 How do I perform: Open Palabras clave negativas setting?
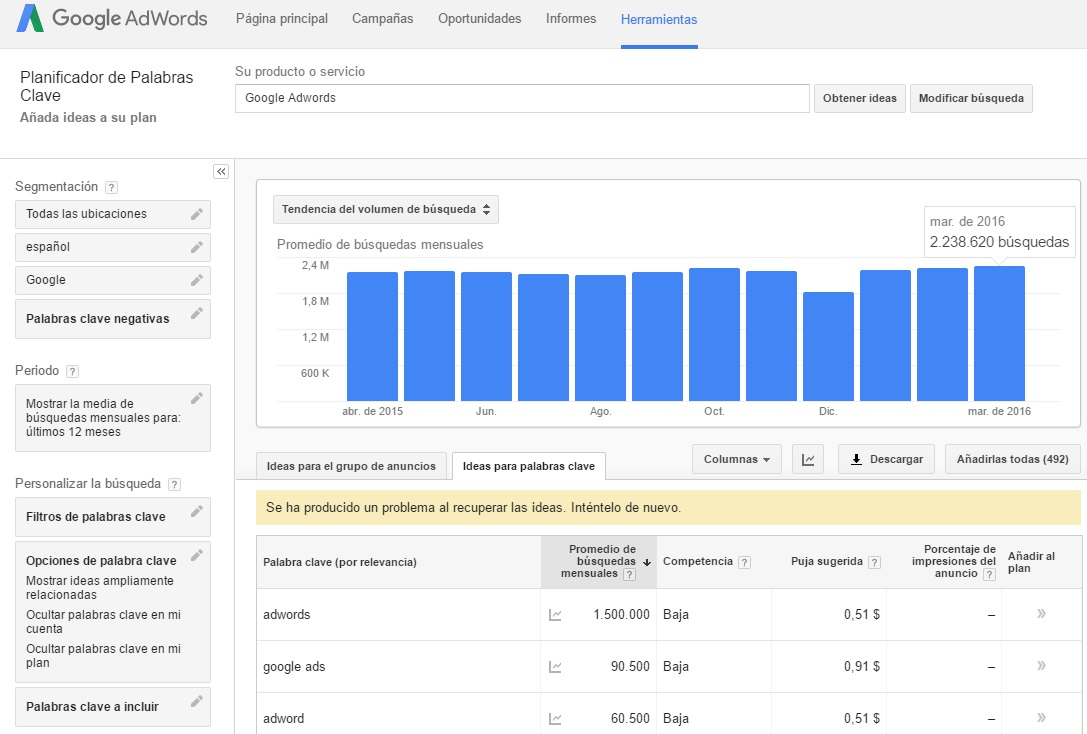(x=113, y=319)
